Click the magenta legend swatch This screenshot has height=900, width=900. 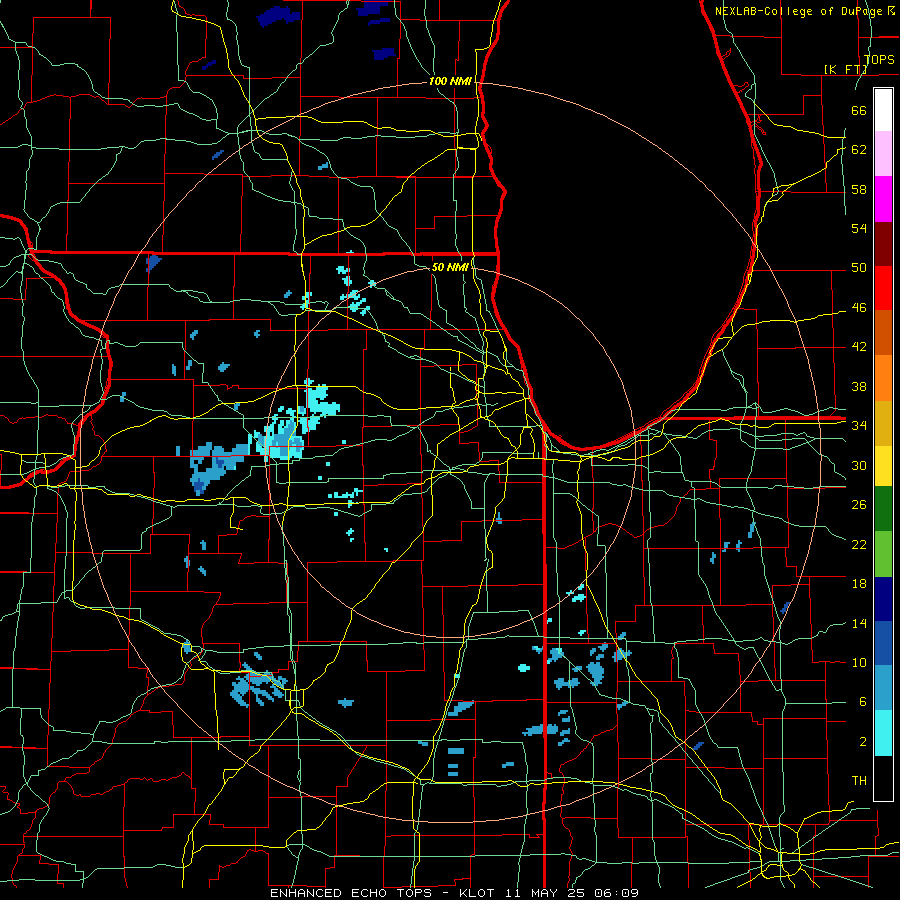883,199
